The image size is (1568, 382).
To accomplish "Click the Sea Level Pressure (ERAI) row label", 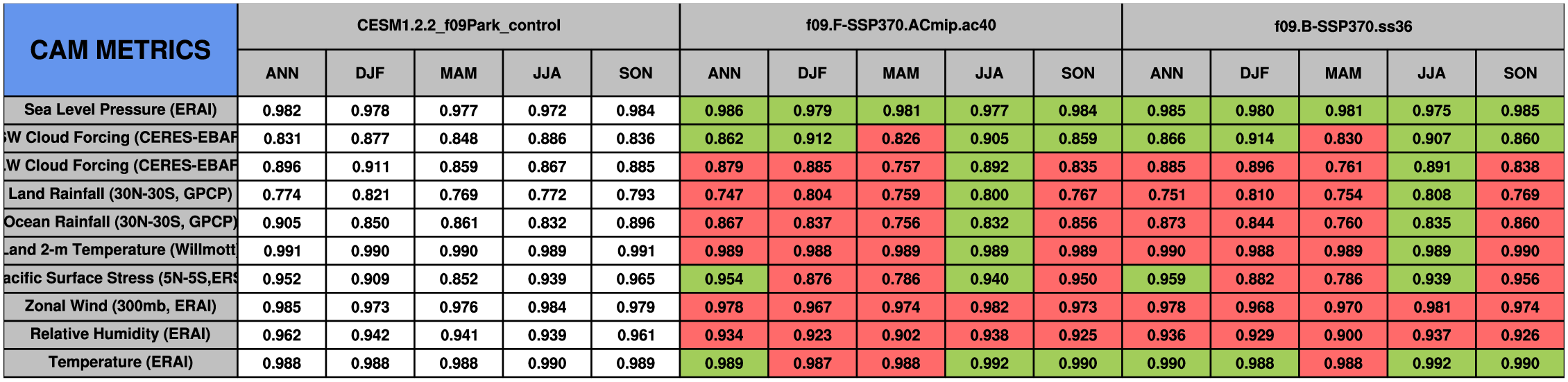I will click(x=120, y=110).
